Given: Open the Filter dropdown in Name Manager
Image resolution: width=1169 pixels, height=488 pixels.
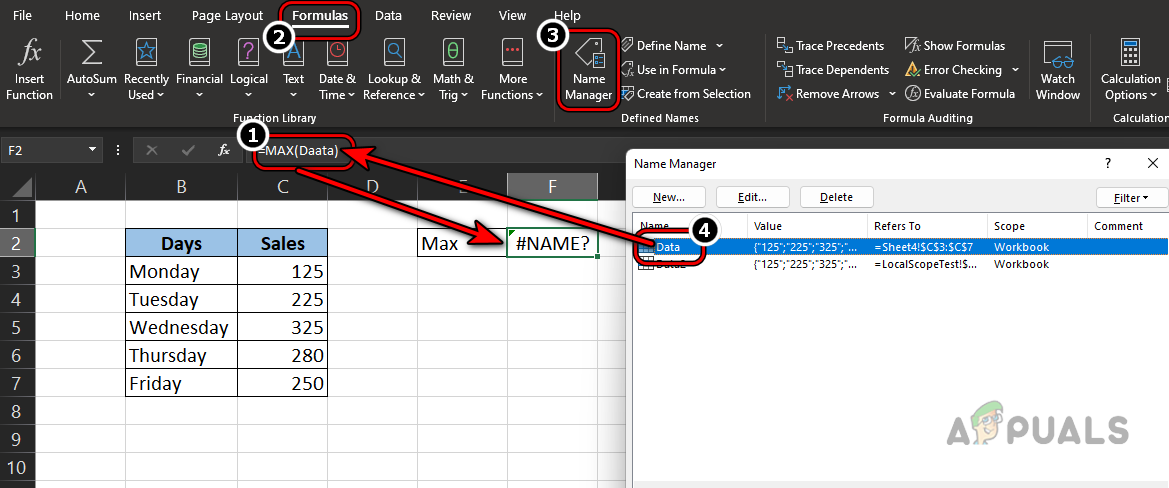Looking at the screenshot, I should point(1130,197).
